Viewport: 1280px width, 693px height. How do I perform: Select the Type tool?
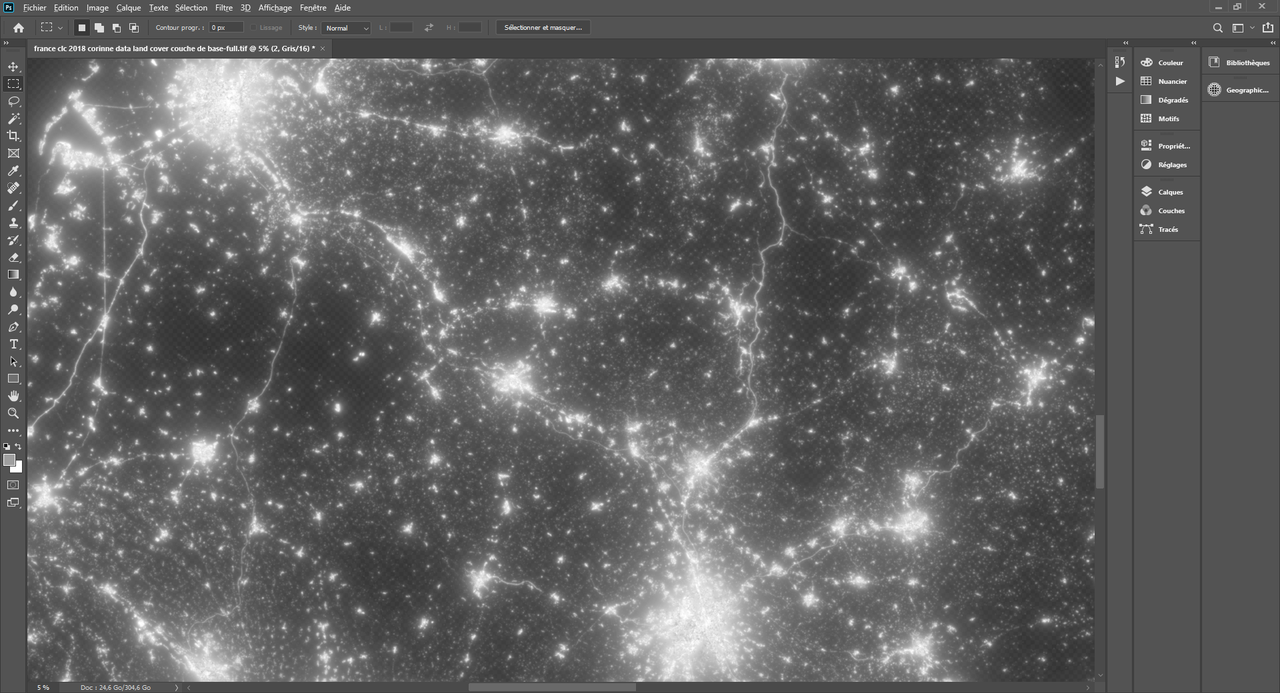pyautogui.click(x=13, y=344)
